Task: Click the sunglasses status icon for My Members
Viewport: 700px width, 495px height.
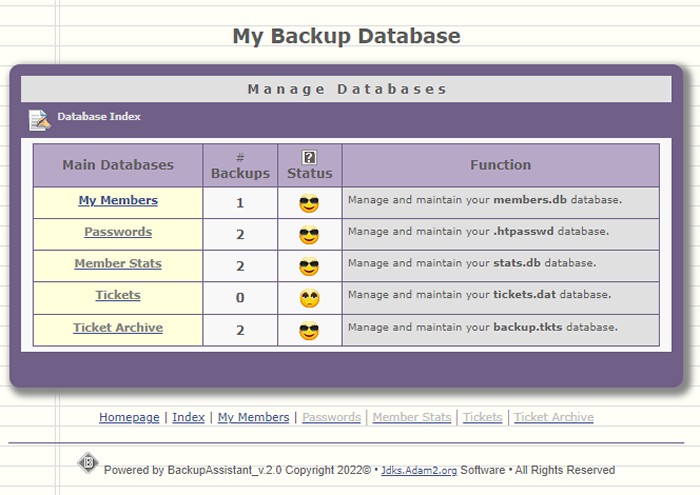Action: pyautogui.click(x=309, y=203)
